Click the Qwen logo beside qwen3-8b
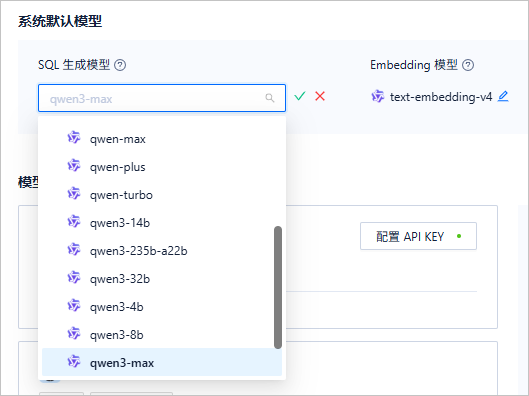This screenshot has height=396, width=529. click(x=74, y=334)
